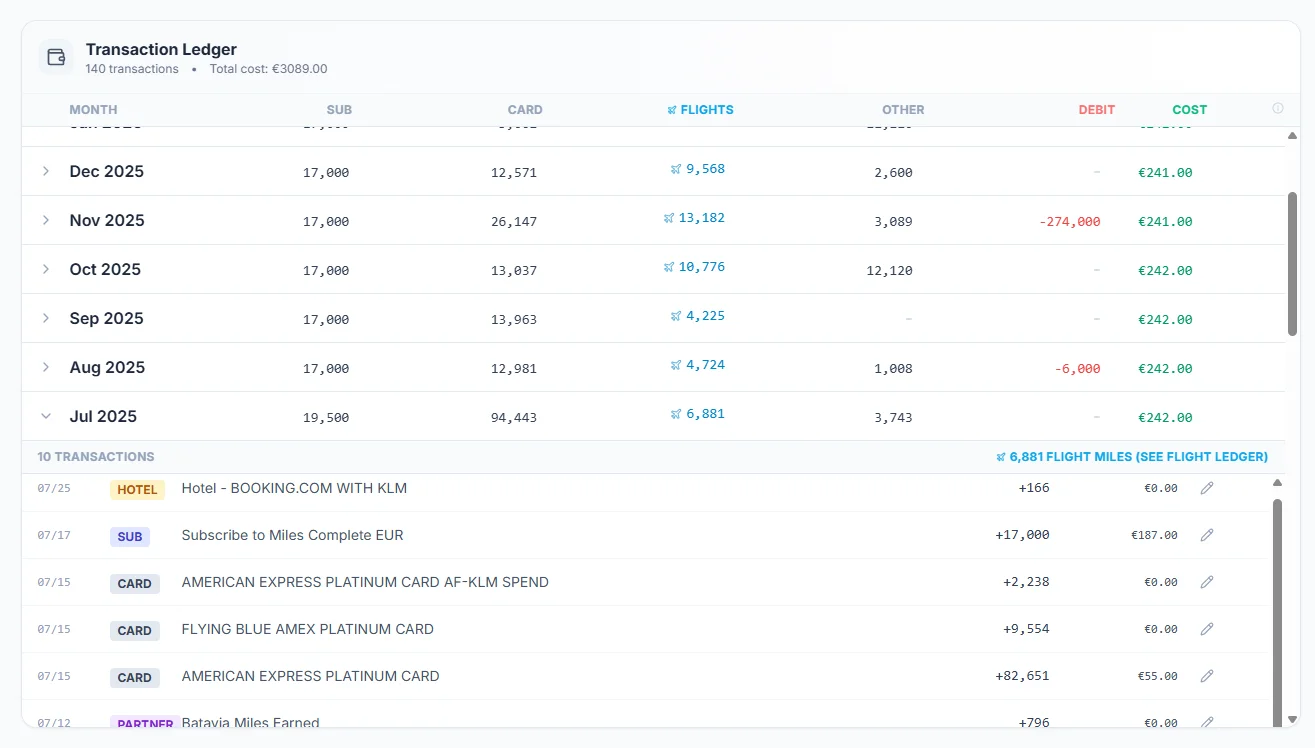Edit the Miles Complete subscription transaction
Viewport: 1315px width, 748px height.
(1207, 535)
